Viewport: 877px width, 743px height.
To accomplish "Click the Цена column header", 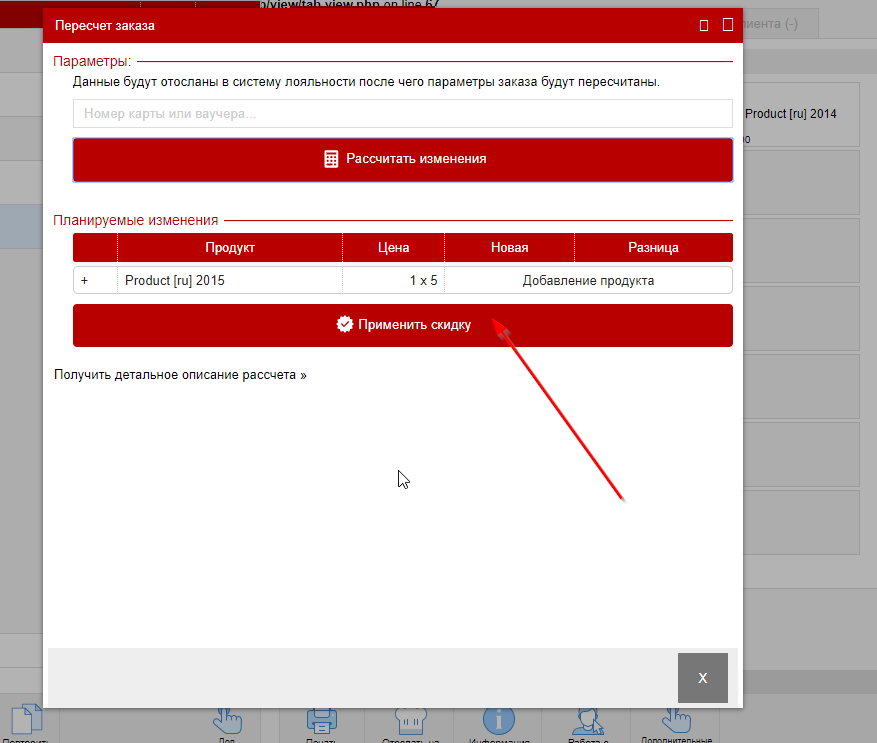I will point(393,248).
